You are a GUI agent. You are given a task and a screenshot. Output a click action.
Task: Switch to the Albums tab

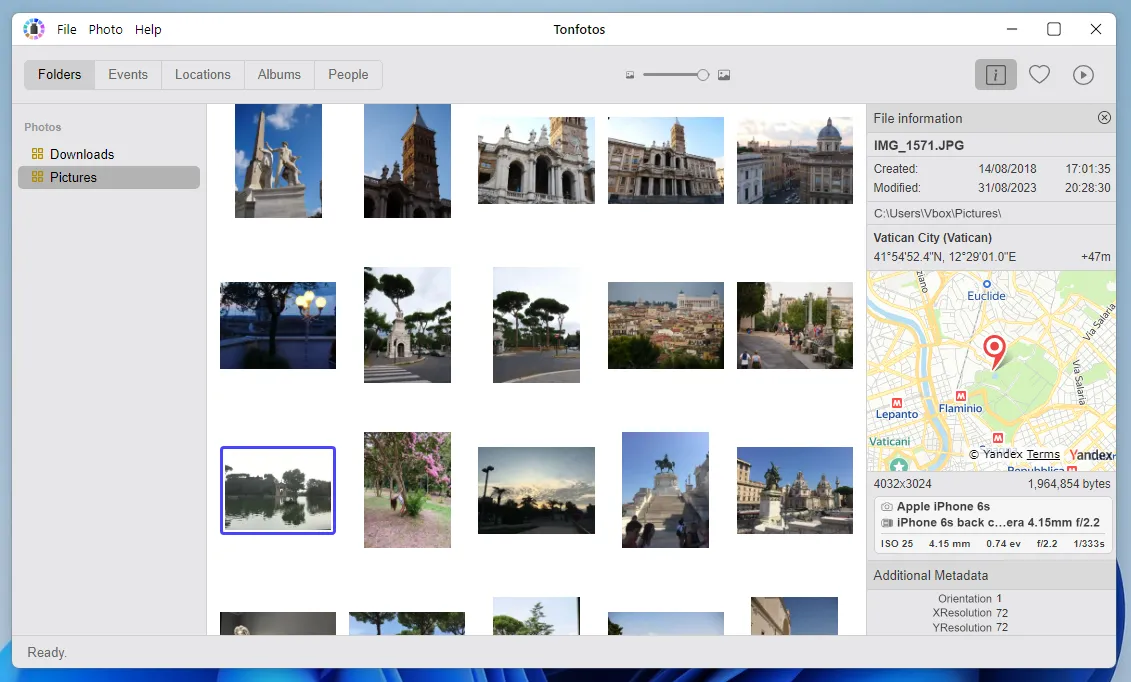pyautogui.click(x=279, y=75)
